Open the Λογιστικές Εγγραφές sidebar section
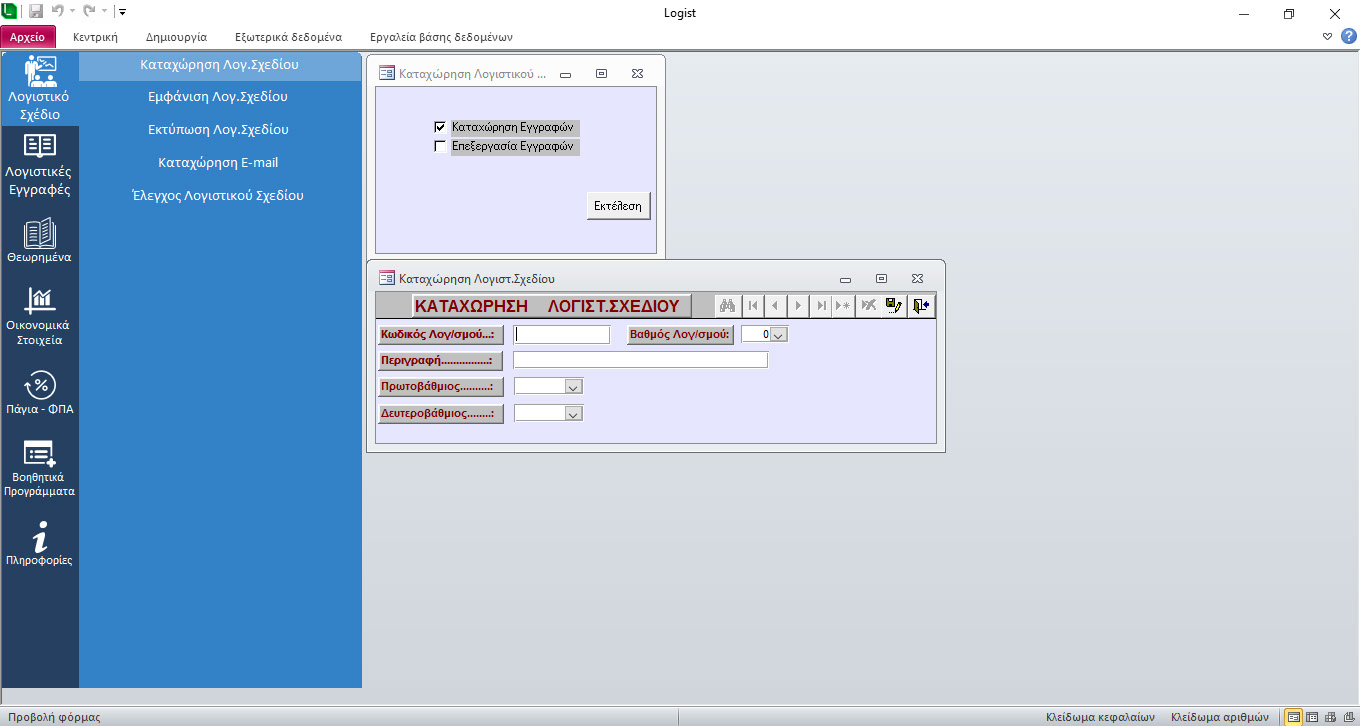Screen dimensions: 1360x726 point(39,163)
